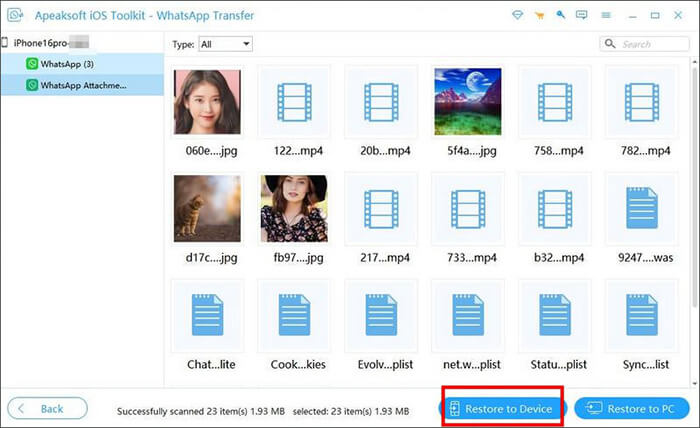Click the diamond premium icon in title bar

(x=517, y=15)
